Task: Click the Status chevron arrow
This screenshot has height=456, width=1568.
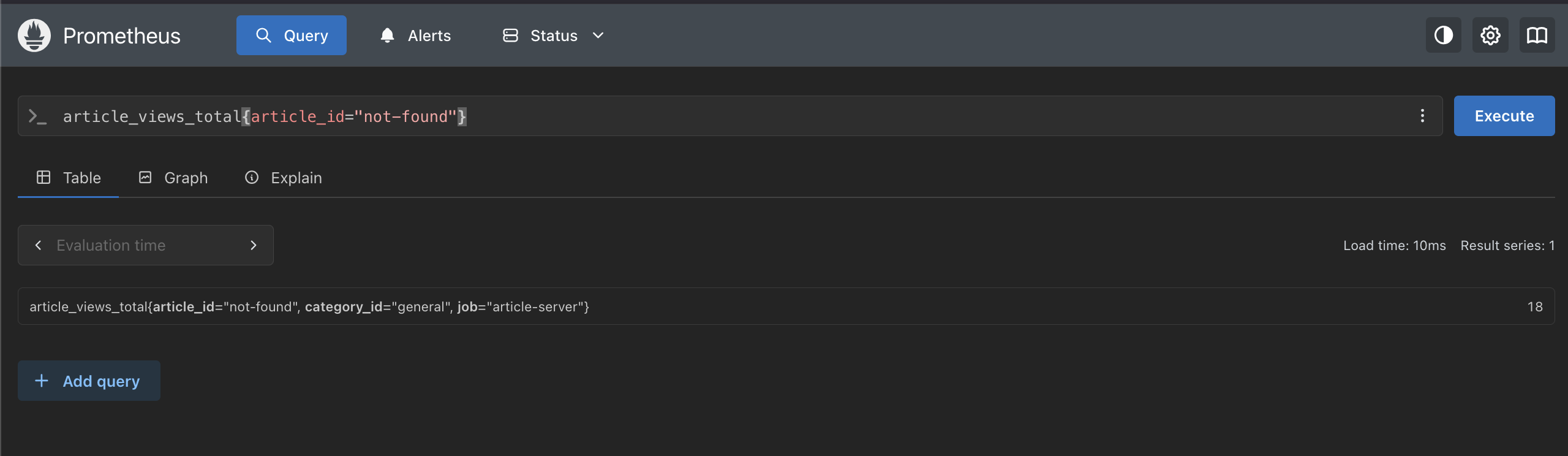Action: (x=598, y=36)
